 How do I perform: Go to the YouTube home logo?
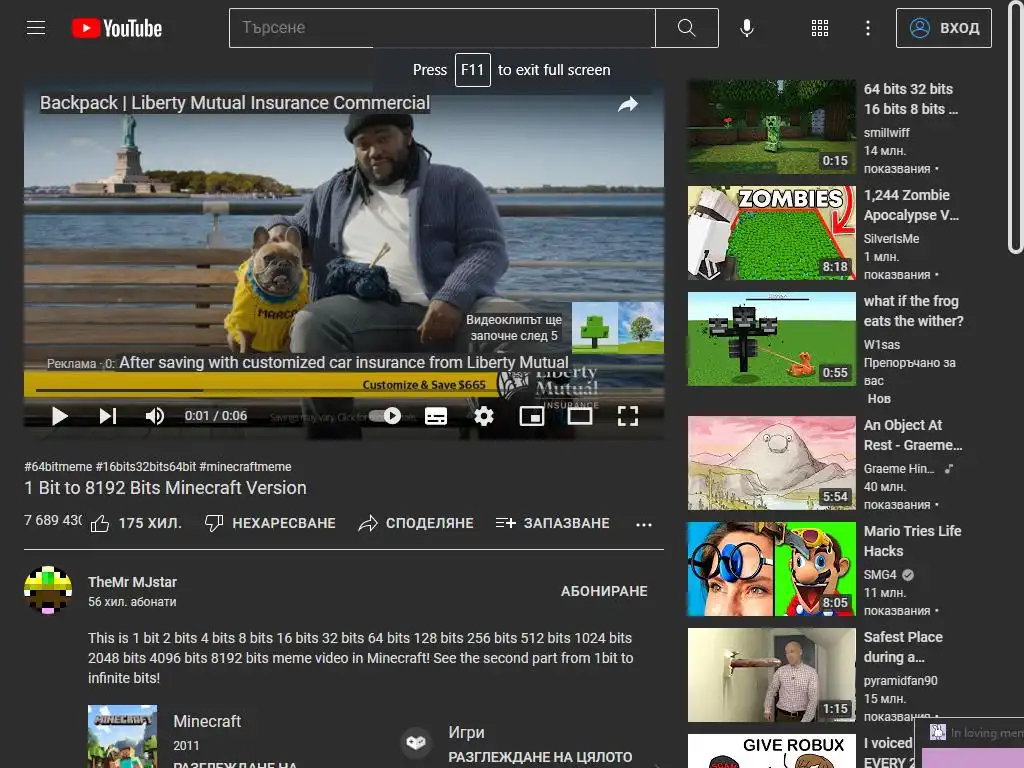pyautogui.click(x=117, y=28)
